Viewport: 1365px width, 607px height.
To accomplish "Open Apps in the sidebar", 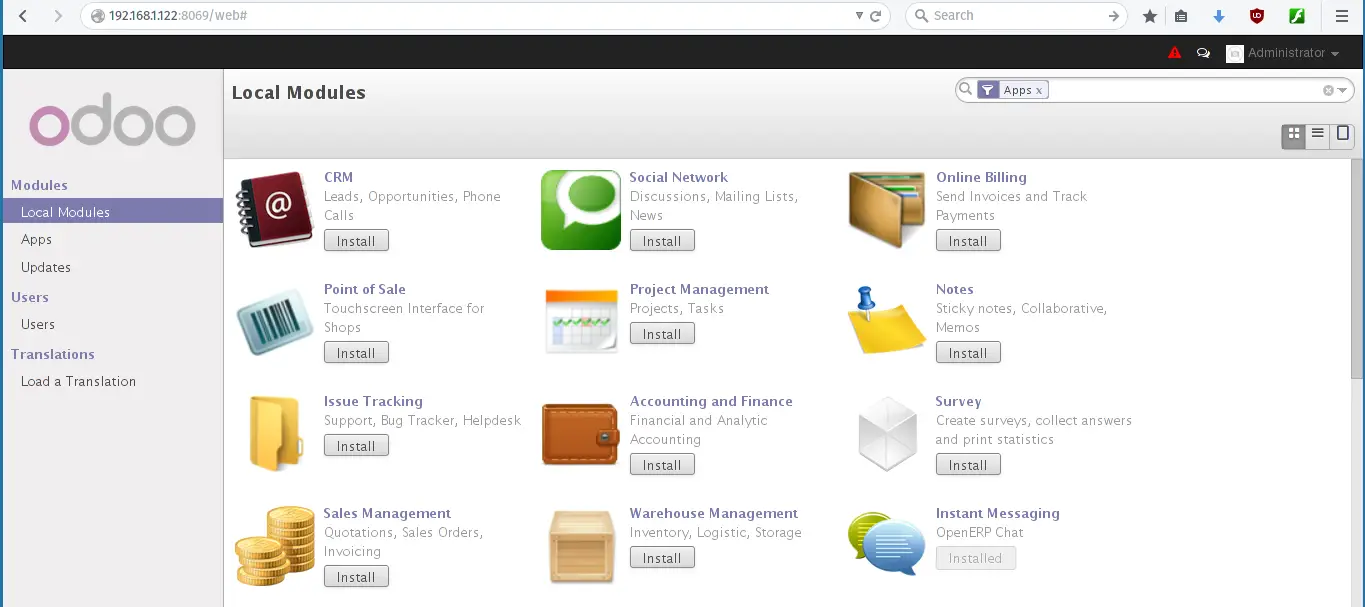I will [x=36, y=239].
